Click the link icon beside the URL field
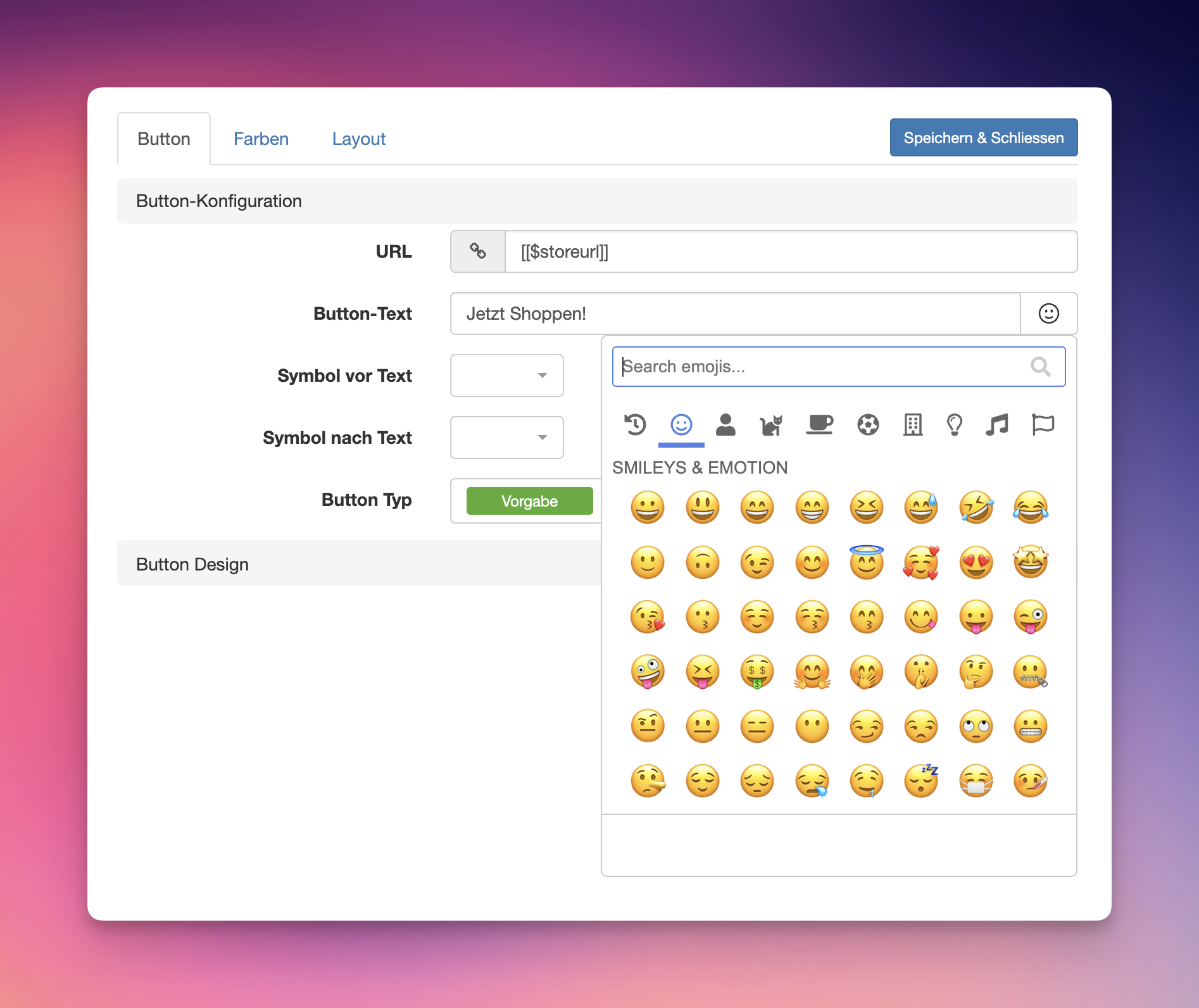 coord(477,251)
